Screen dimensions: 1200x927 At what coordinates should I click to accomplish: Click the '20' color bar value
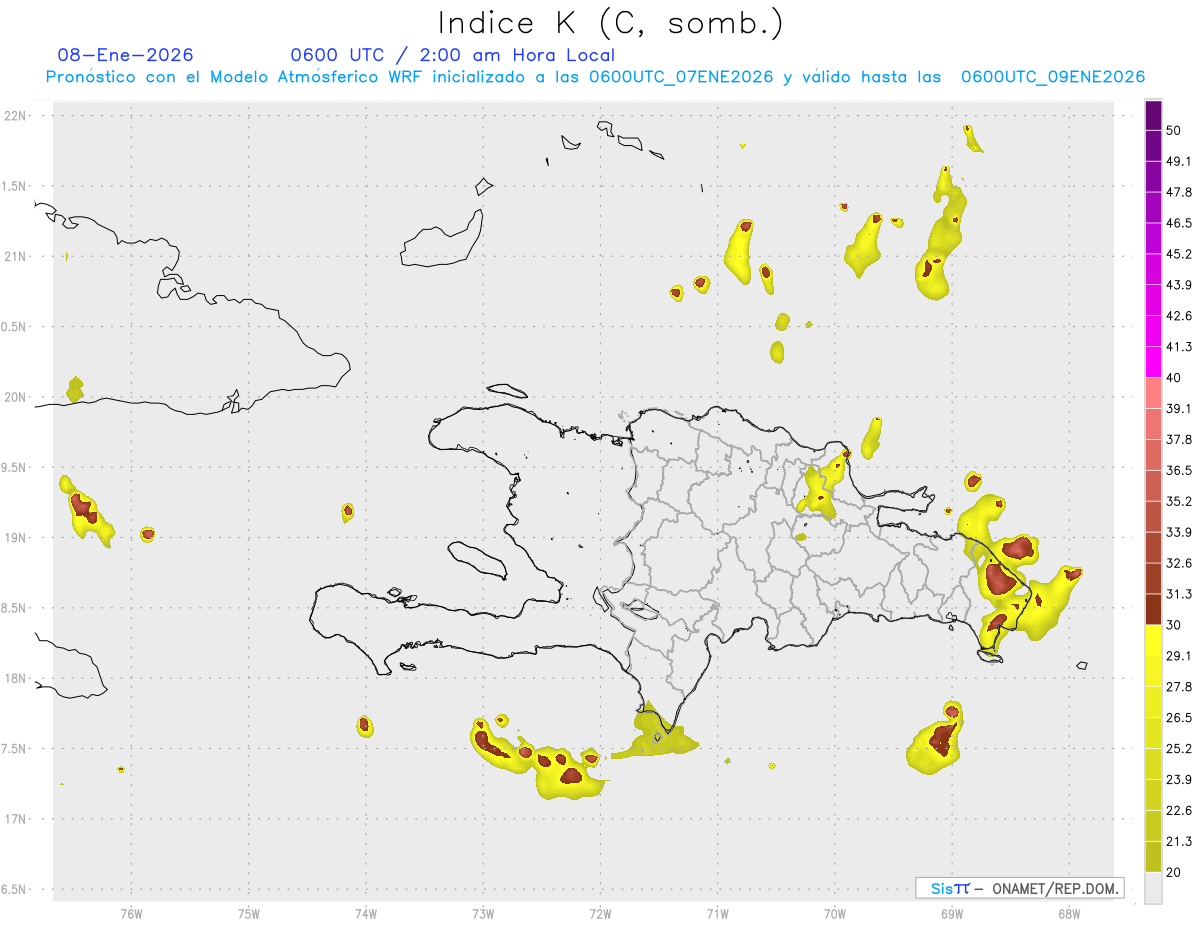(1173, 872)
